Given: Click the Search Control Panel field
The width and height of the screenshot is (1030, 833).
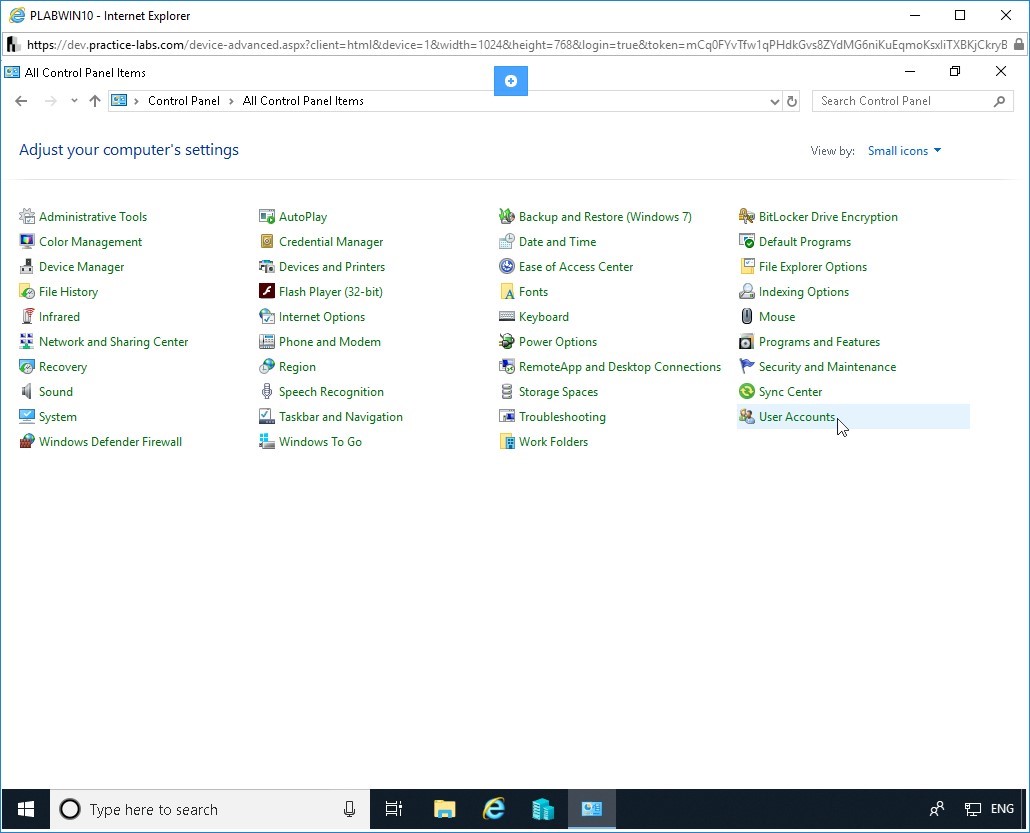Looking at the screenshot, I should tap(912, 101).
